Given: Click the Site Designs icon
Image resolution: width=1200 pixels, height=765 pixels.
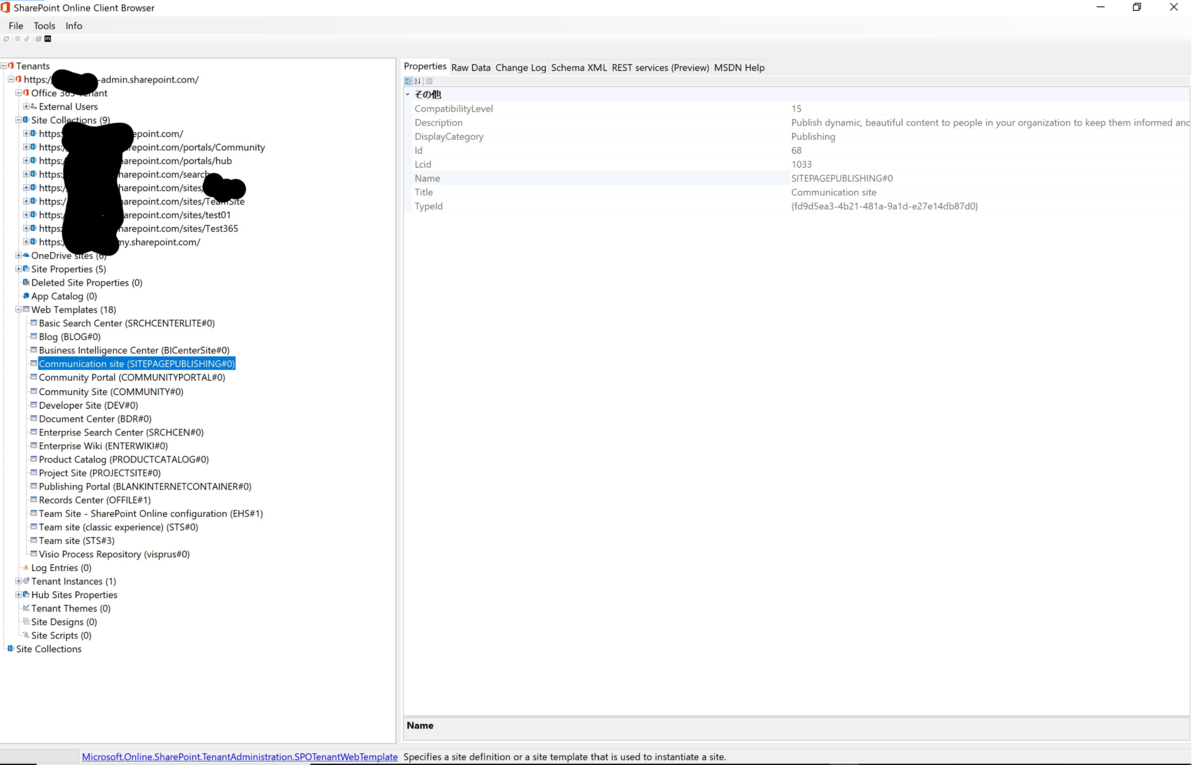Looking at the screenshot, I should point(26,622).
